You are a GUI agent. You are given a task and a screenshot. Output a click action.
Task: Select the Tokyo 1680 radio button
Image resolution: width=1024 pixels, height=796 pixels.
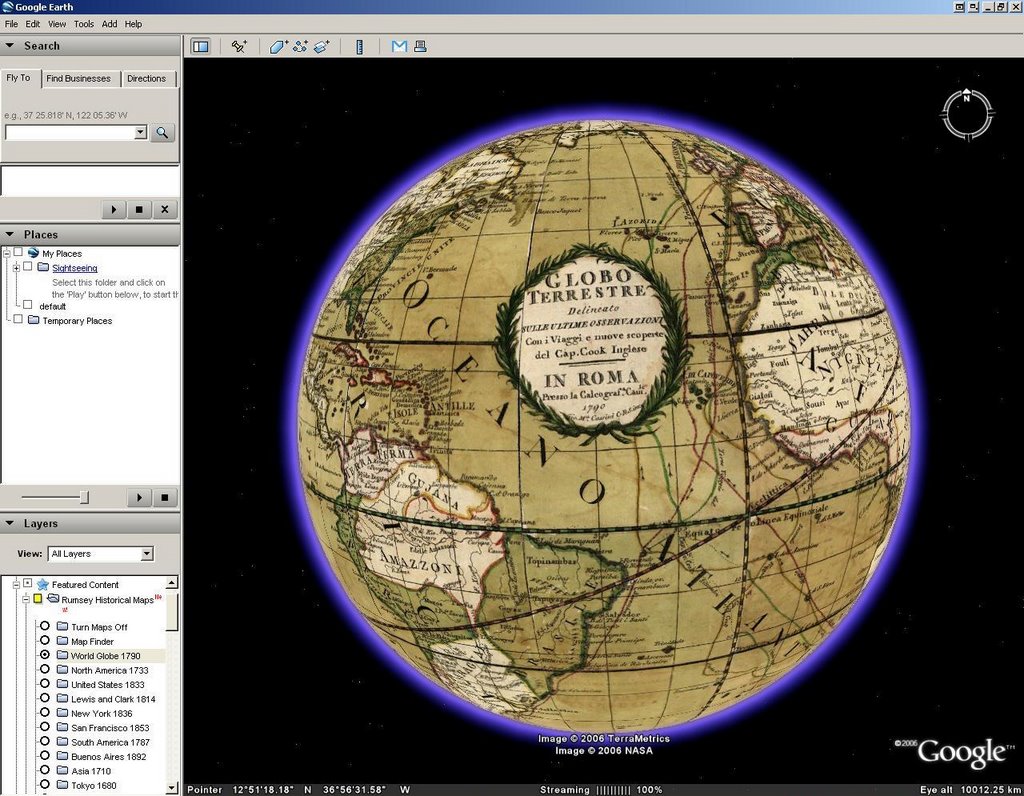click(x=44, y=784)
